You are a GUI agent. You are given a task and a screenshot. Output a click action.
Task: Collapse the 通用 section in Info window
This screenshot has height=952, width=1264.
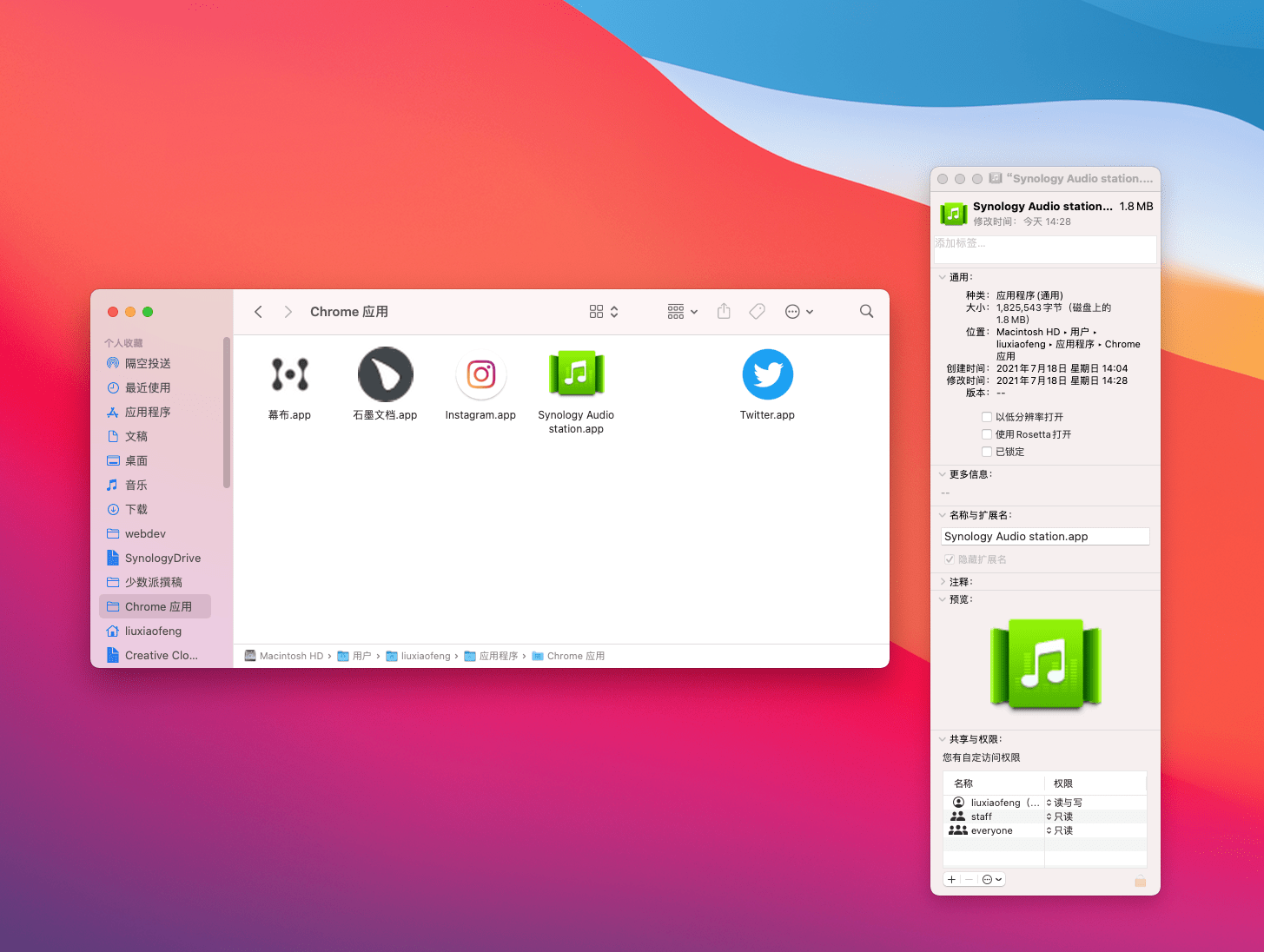pyautogui.click(x=943, y=277)
